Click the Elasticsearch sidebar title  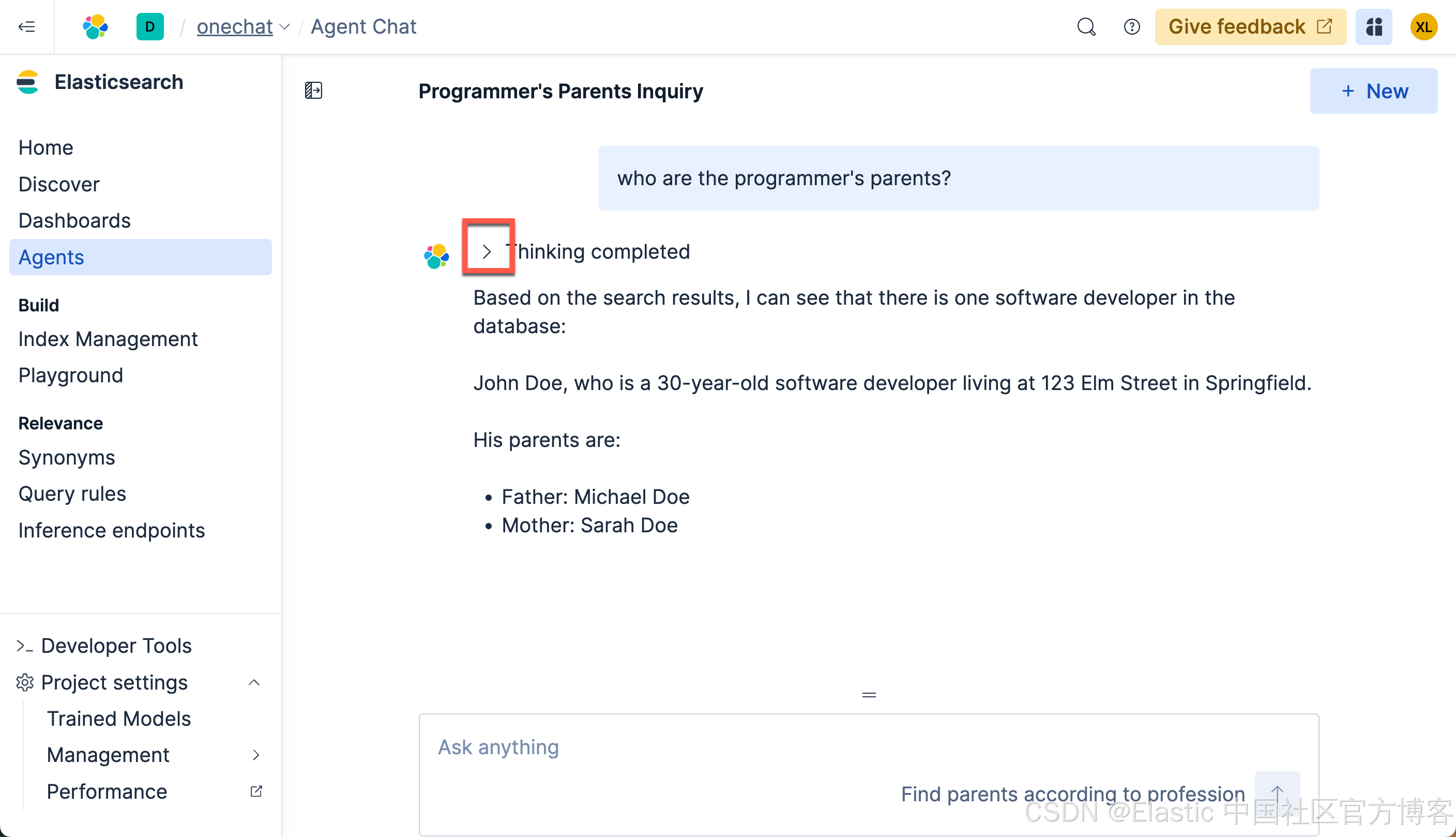[x=118, y=82]
